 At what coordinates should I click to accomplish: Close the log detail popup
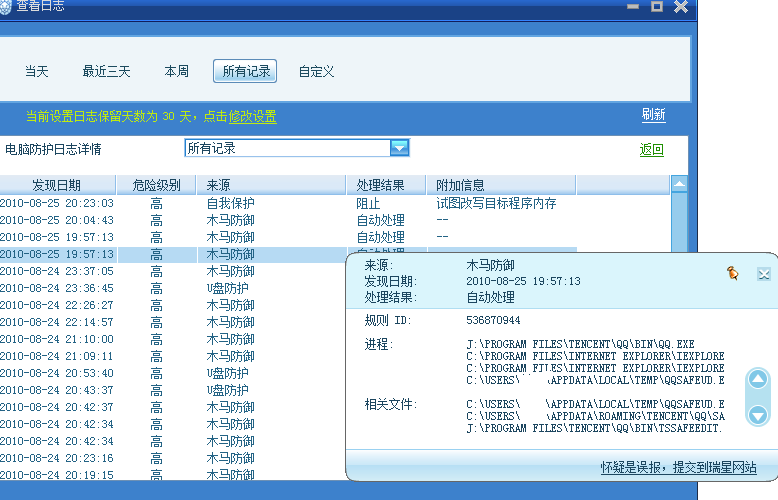tap(764, 274)
